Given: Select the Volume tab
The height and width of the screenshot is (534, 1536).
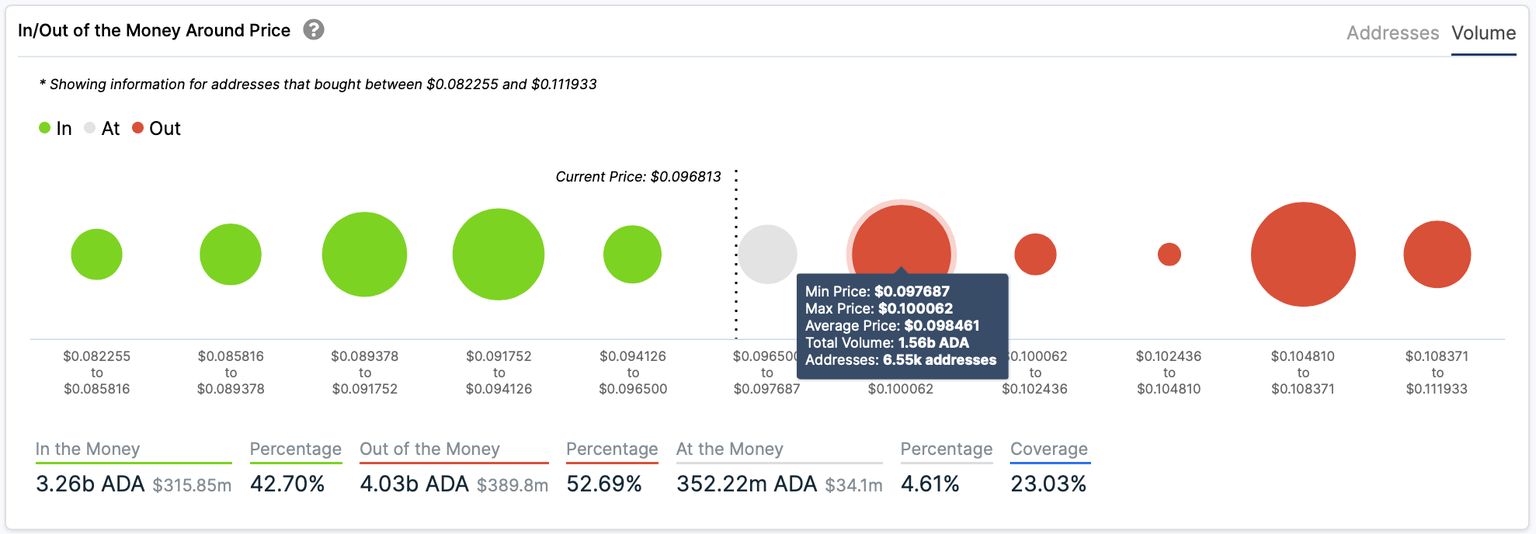Looking at the screenshot, I should coord(1483,33).
